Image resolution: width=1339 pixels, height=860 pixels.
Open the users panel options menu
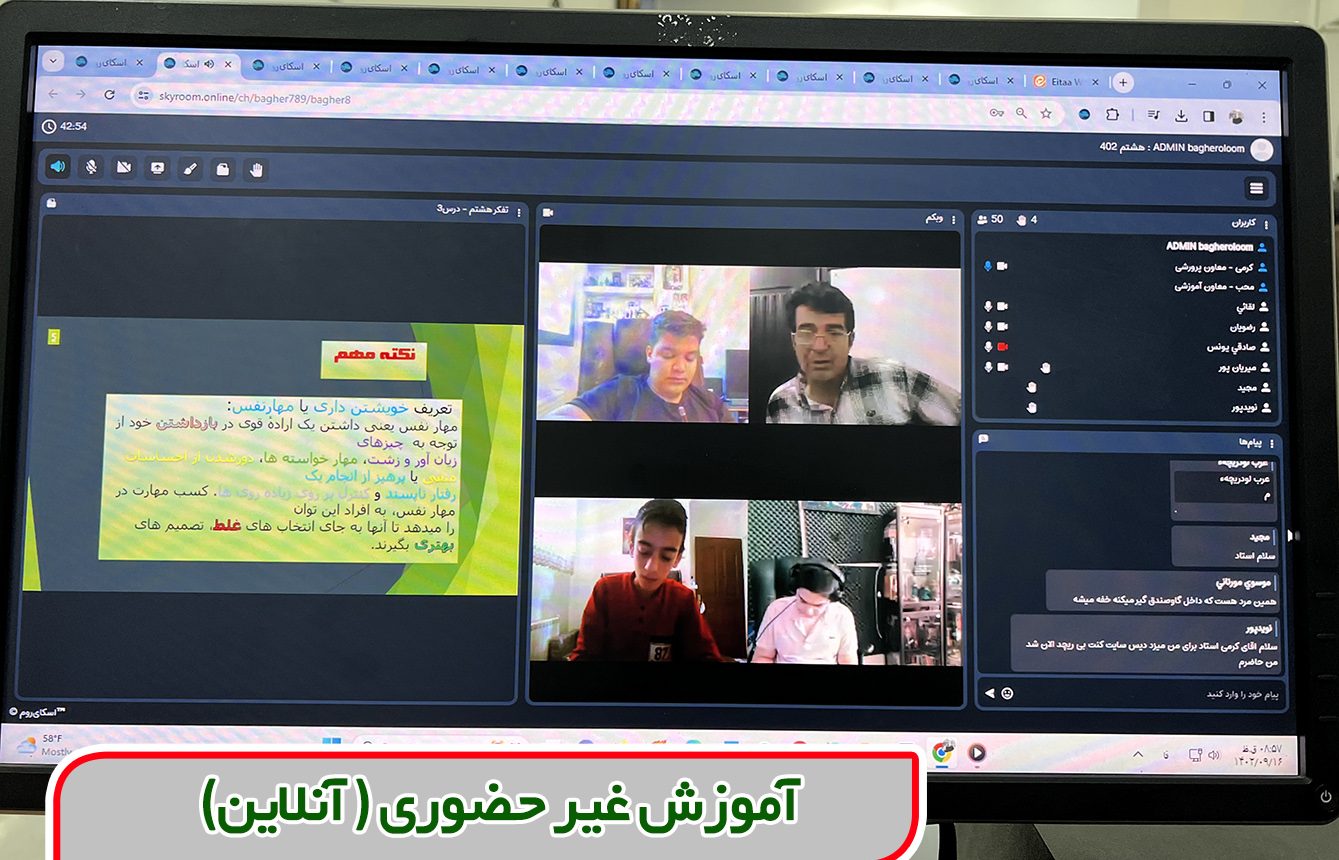point(1267,225)
